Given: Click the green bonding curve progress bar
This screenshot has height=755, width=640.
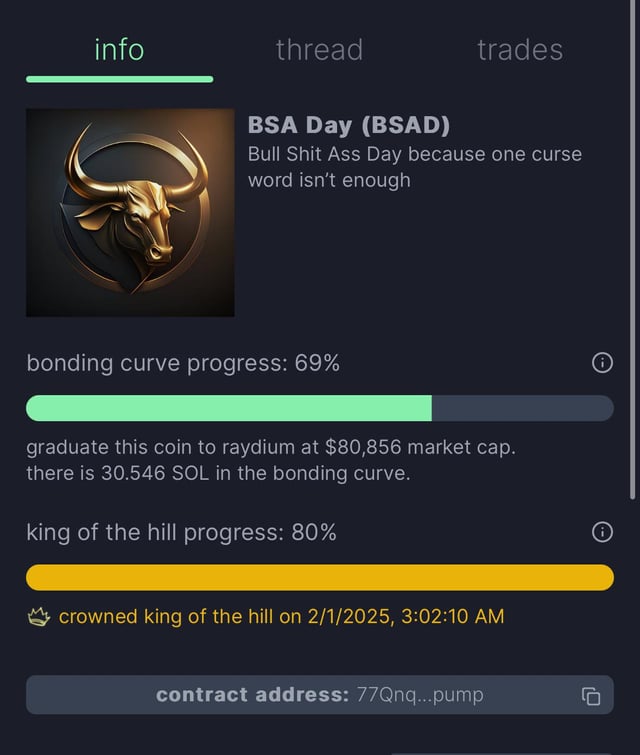Looking at the screenshot, I should [229, 408].
